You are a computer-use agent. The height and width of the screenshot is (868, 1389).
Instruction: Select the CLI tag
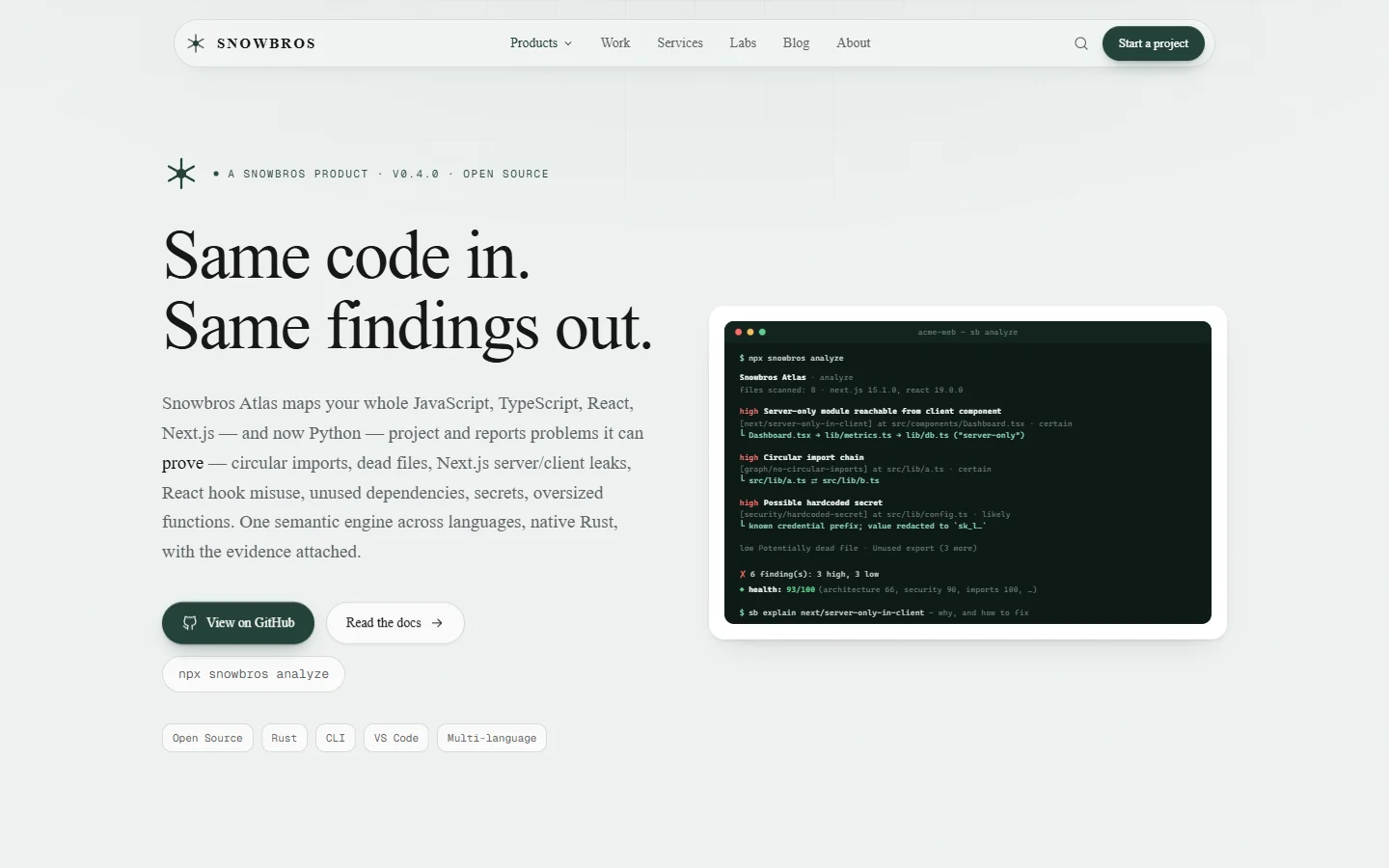(x=336, y=738)
